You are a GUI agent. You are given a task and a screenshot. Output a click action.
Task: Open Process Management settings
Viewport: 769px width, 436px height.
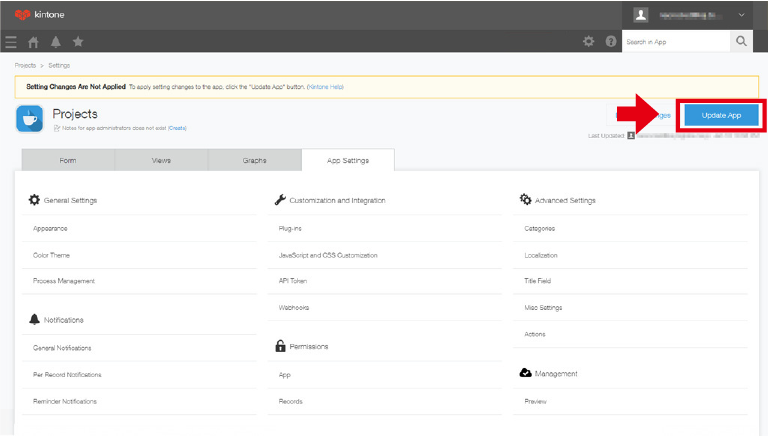click(x=64, y=281)
